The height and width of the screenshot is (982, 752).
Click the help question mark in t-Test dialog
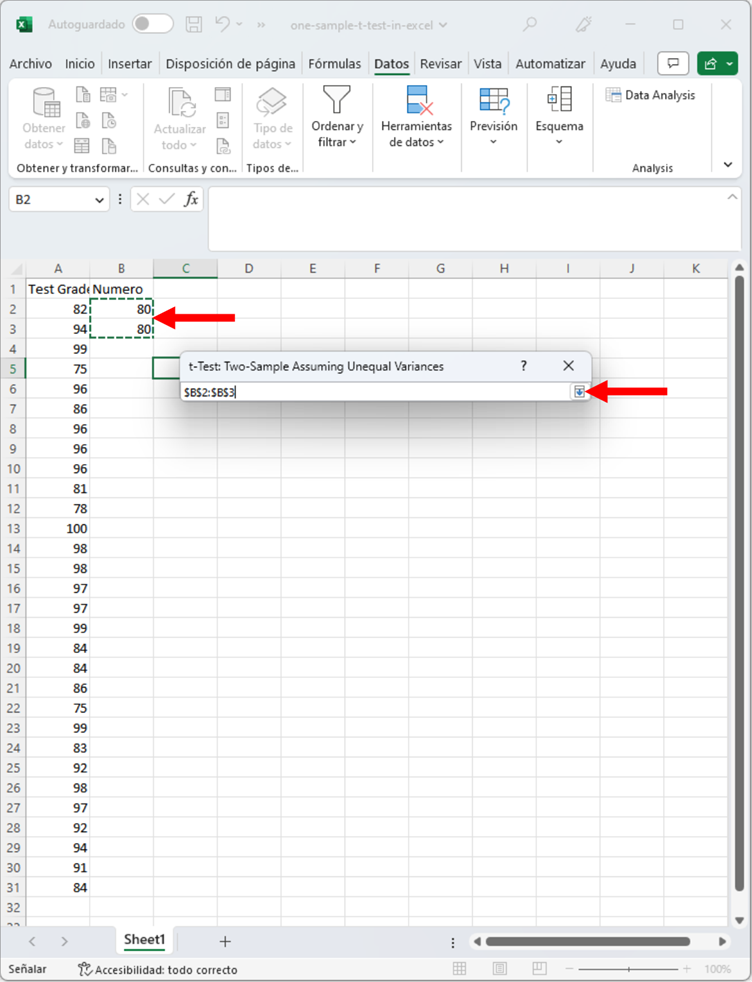tap(523, 366)
